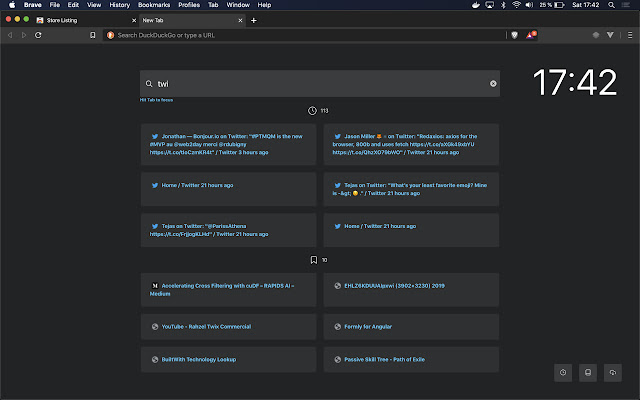
Task: Open the Profiles menu
Action: tap(189, 5)
